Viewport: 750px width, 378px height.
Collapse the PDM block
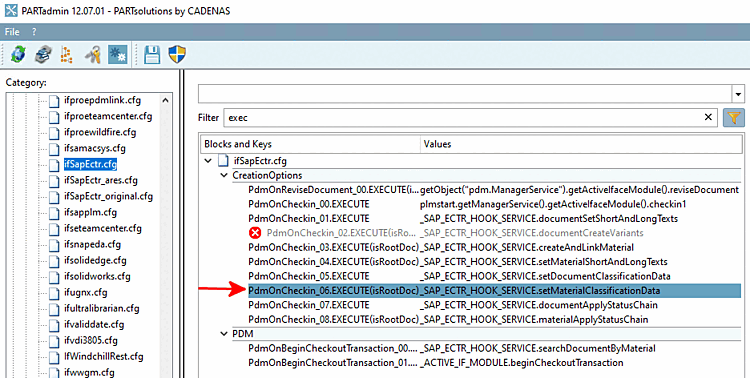(x=223, y=334)
